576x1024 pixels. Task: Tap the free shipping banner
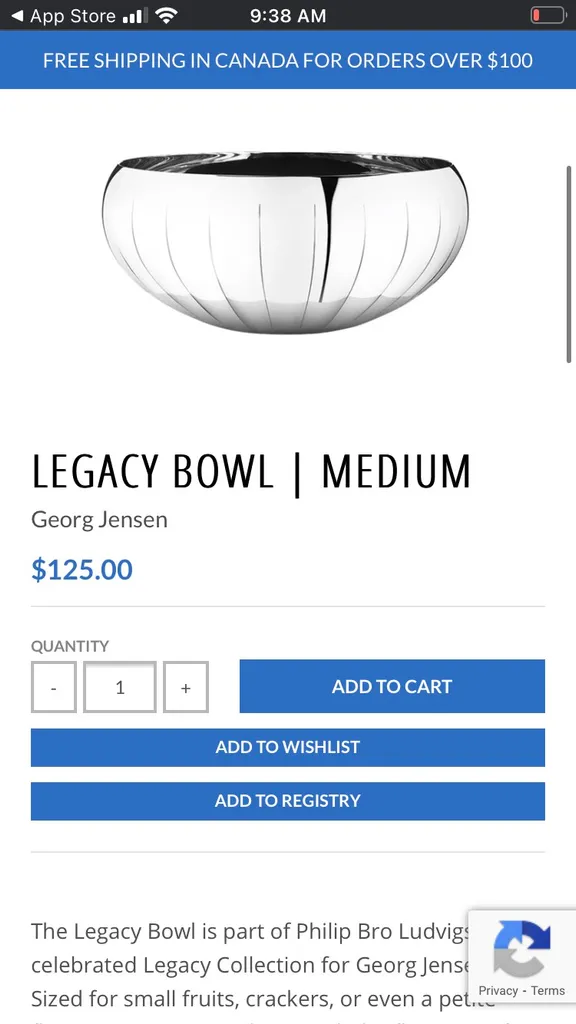[x=288, y=60]
